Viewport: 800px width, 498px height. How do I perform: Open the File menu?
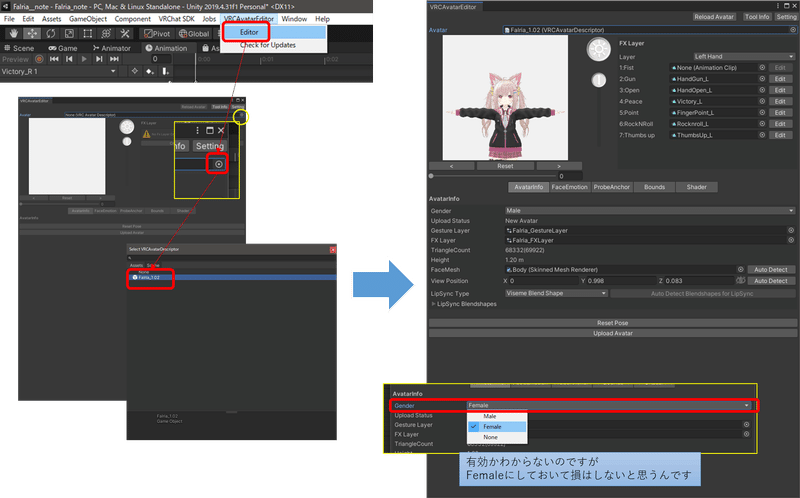pyautogui.click(x=9, y=19)
